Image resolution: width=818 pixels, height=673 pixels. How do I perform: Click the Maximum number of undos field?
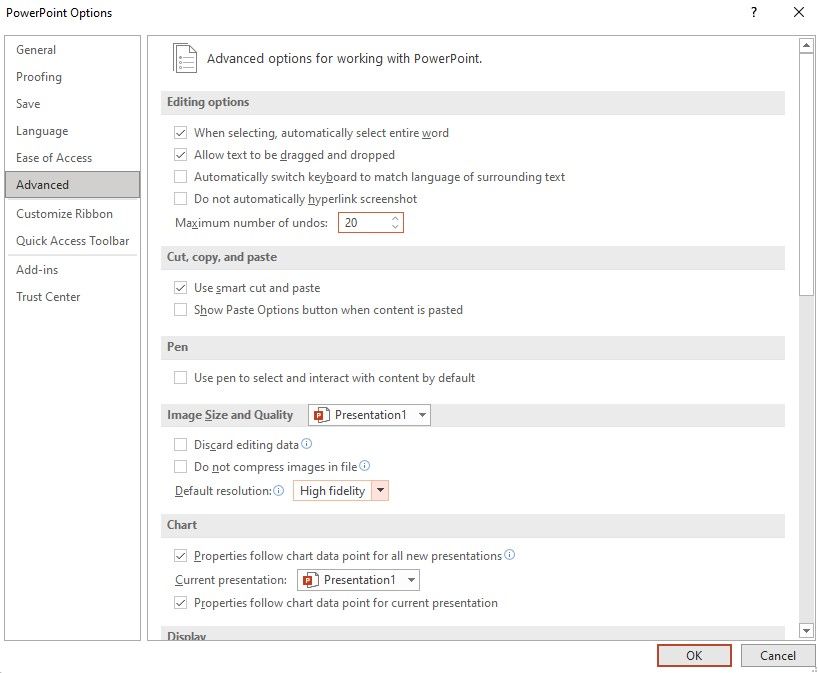click(363, 223)
